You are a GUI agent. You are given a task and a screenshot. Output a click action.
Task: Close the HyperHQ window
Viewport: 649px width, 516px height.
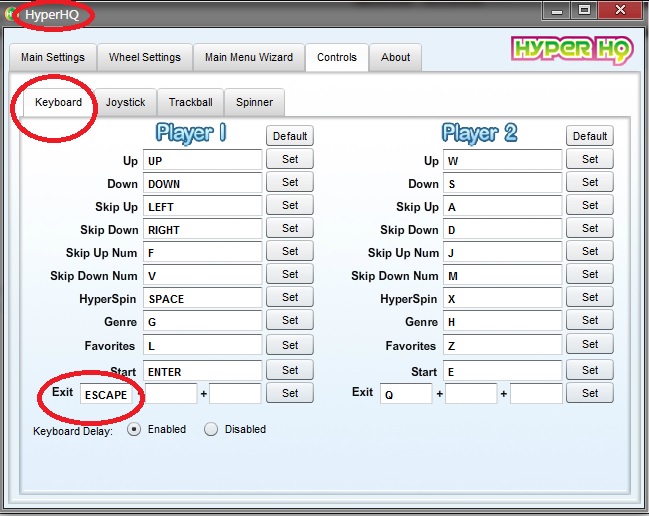pos(620,10)
